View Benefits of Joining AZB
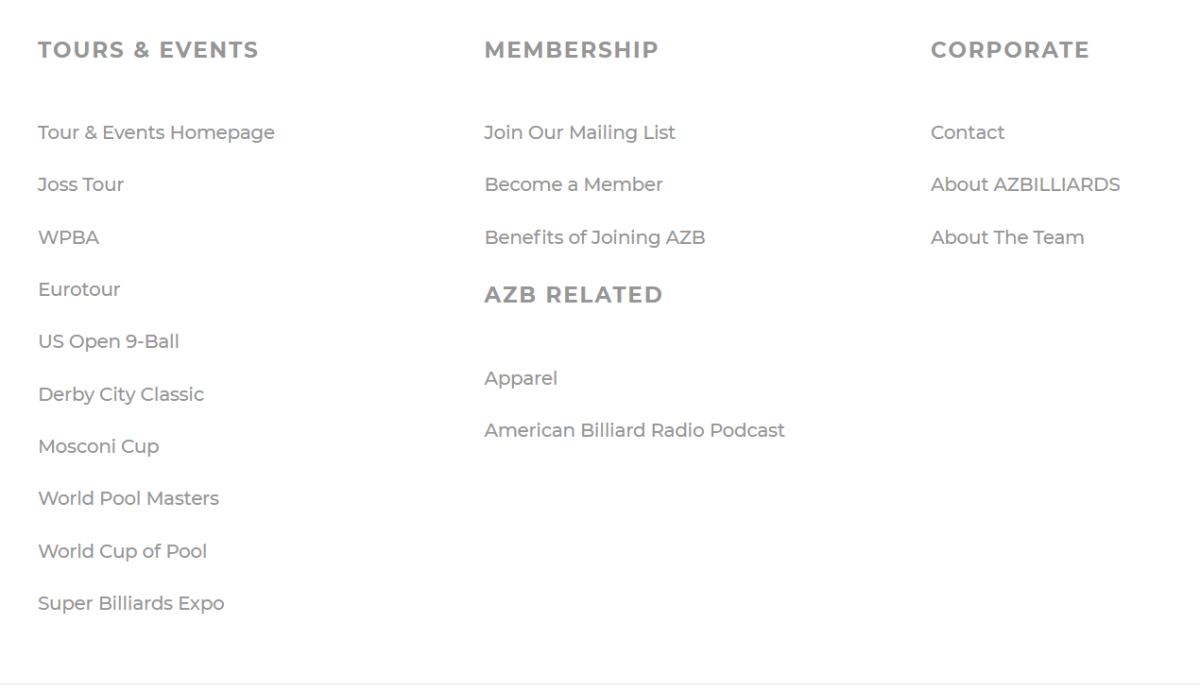Image resolution: width=1200 pixels, height=693 pixels. click(x=594, y=237)
